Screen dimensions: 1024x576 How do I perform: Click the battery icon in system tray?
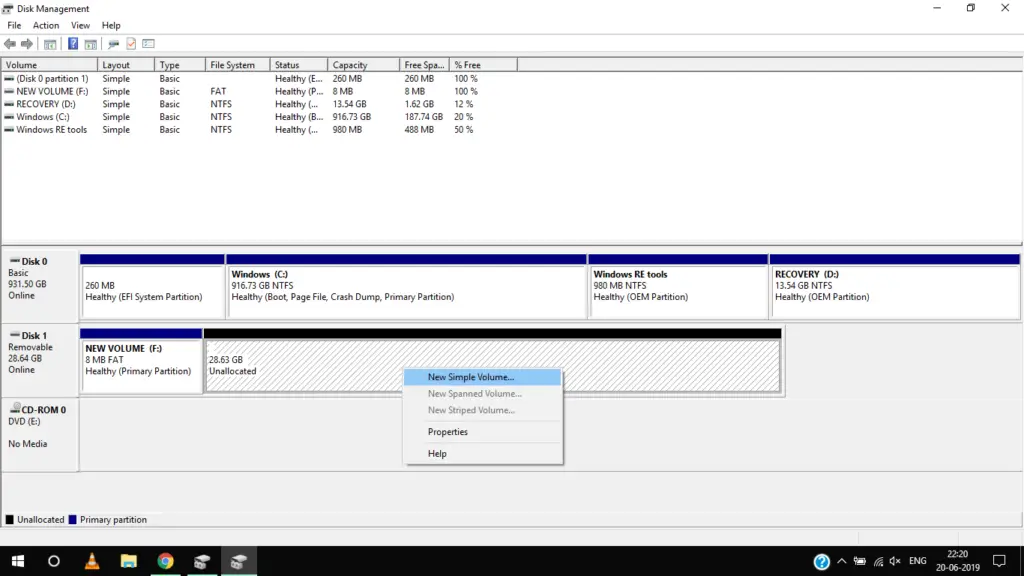click(860, 562)
